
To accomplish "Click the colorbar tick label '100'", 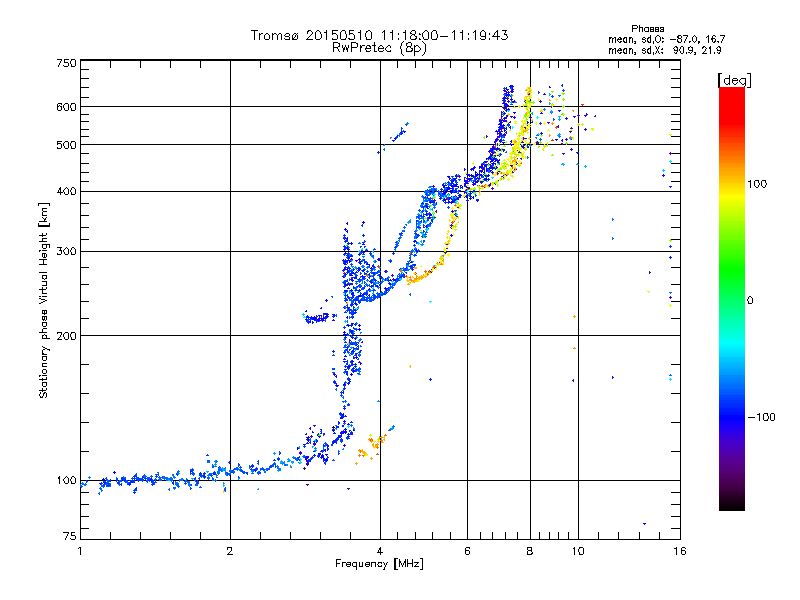I will point(757,184).
